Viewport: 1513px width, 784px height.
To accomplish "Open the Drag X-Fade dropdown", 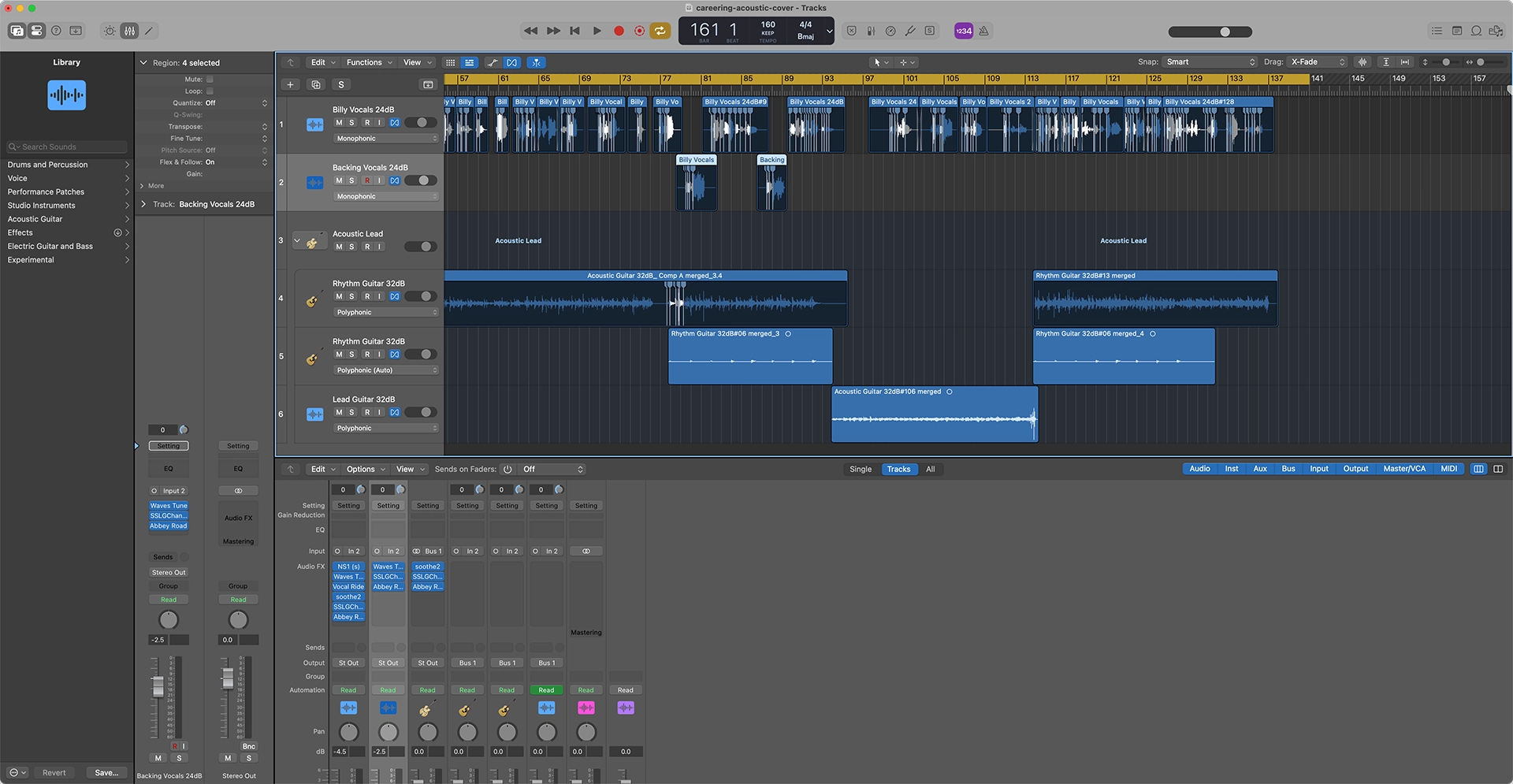I will point(1318,62).
